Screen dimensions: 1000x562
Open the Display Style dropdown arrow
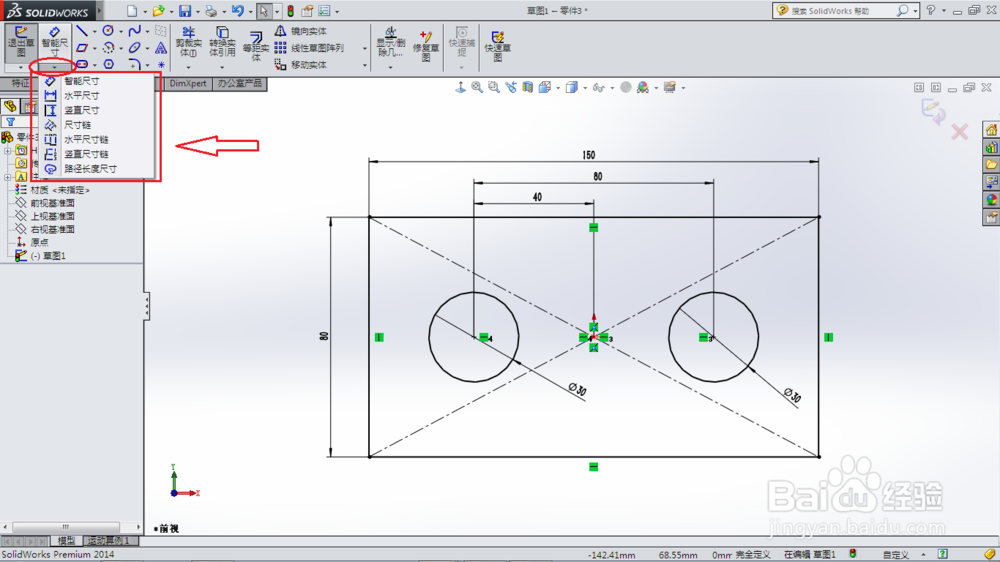tap(585, 88)
